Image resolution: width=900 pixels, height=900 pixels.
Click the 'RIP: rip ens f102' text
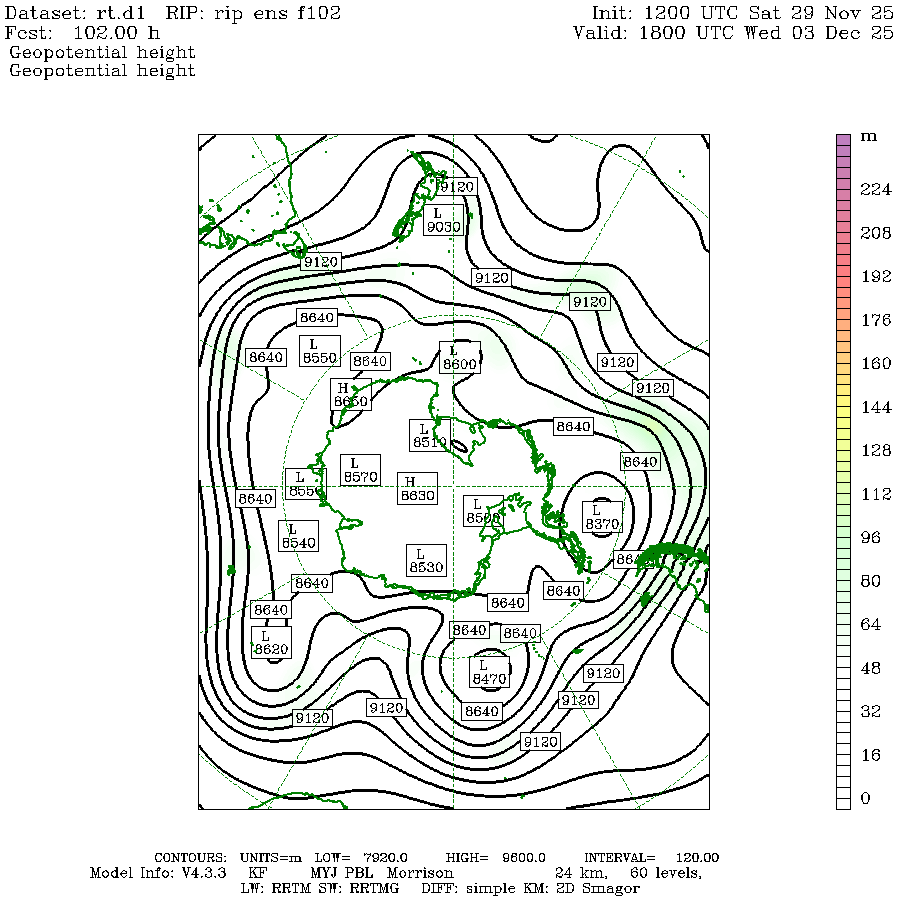tap(253, 13)
